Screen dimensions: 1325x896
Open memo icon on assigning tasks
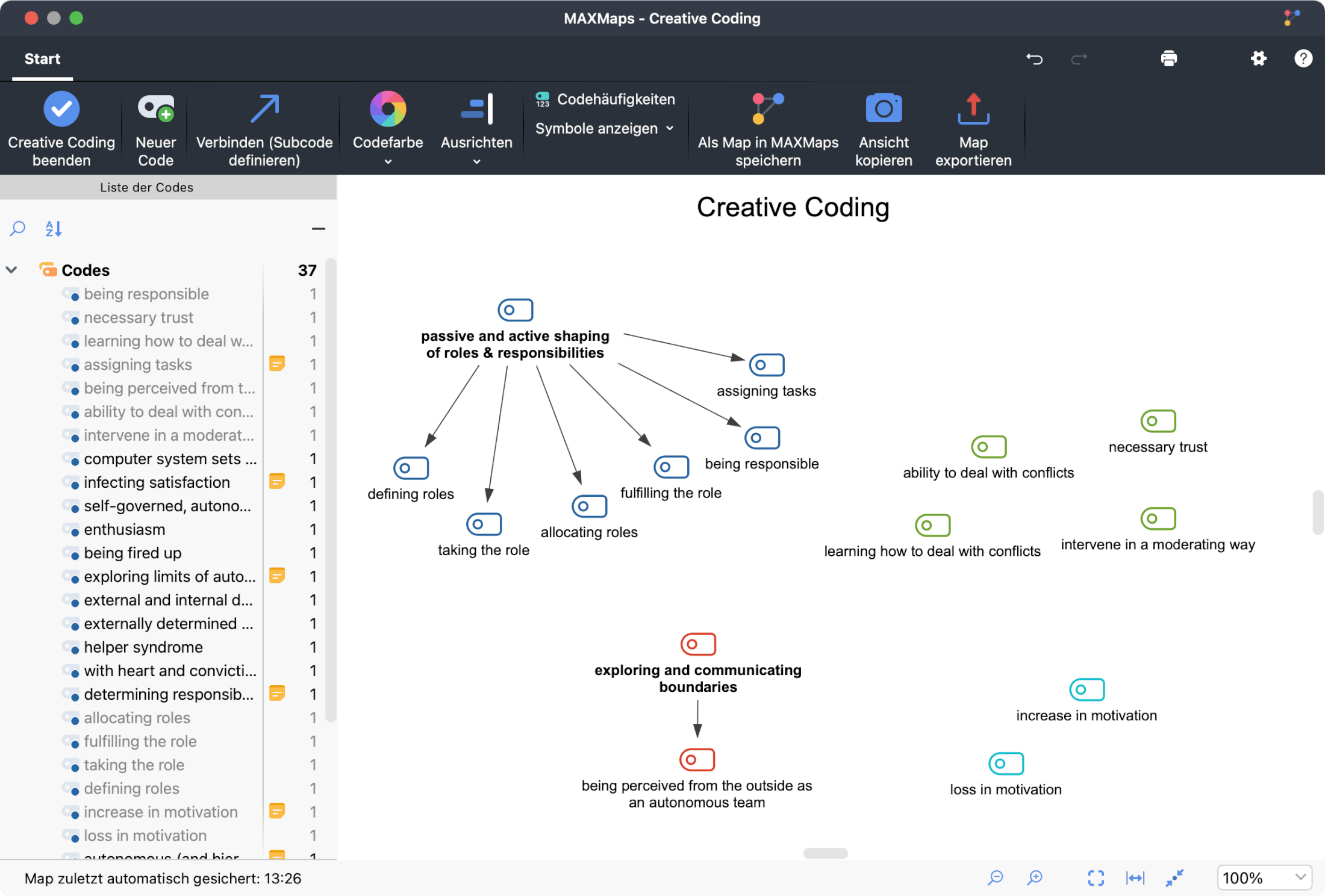click(x=276, y=364)
